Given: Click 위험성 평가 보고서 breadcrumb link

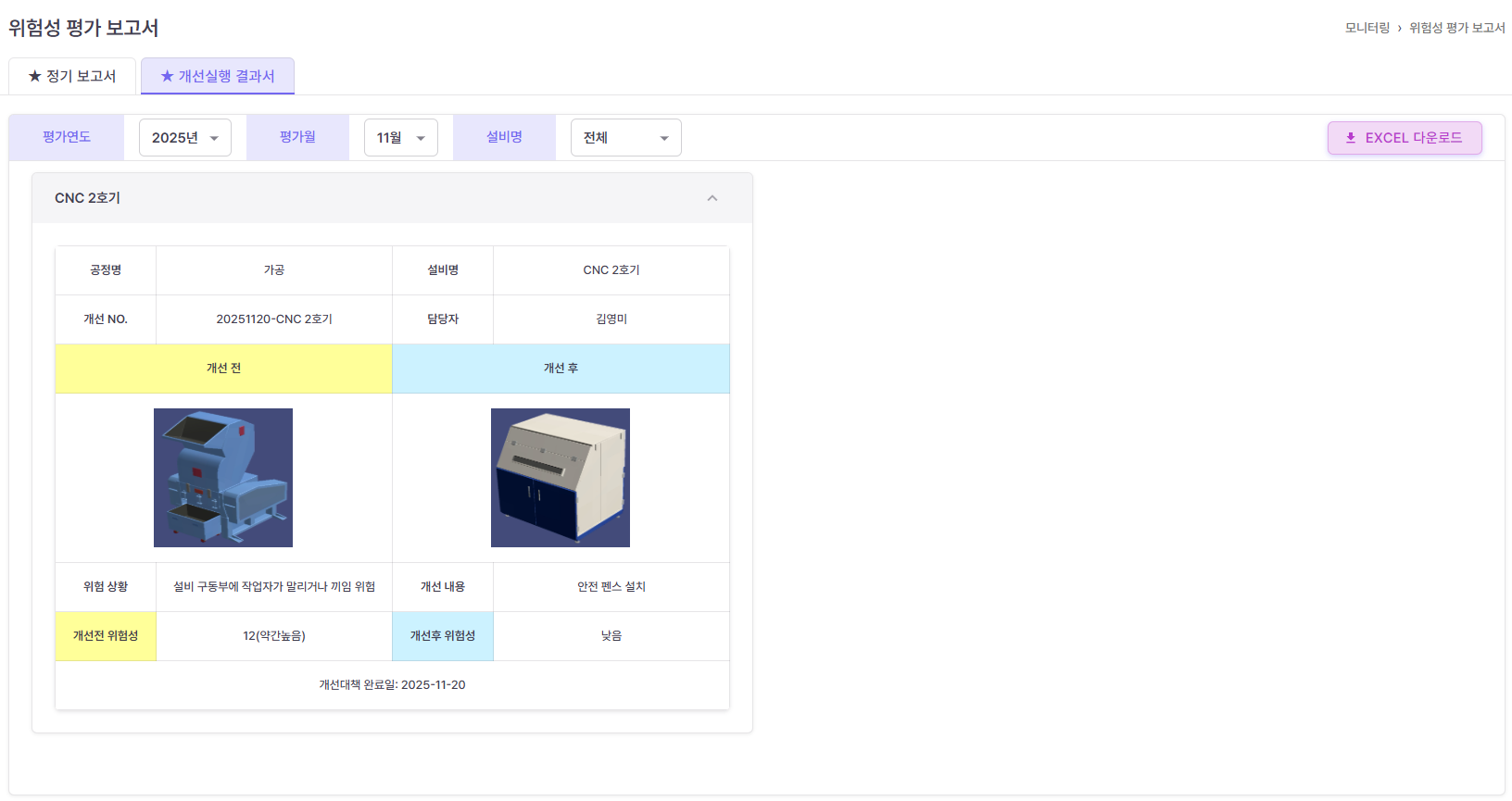Looking at the screenshot, I should [1456, 28].
